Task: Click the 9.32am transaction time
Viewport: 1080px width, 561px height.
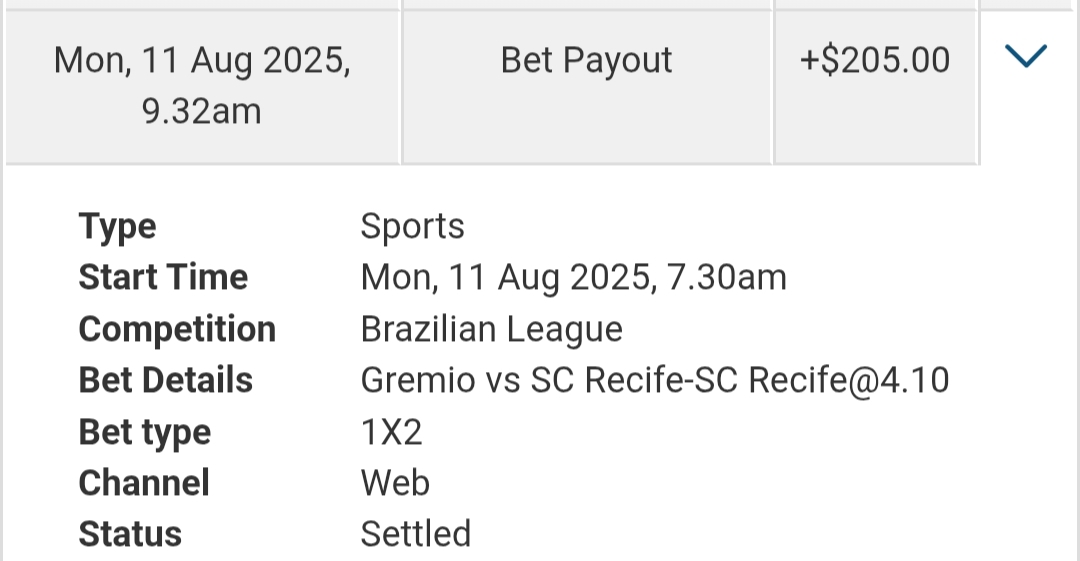Action: tap(202, 111)
